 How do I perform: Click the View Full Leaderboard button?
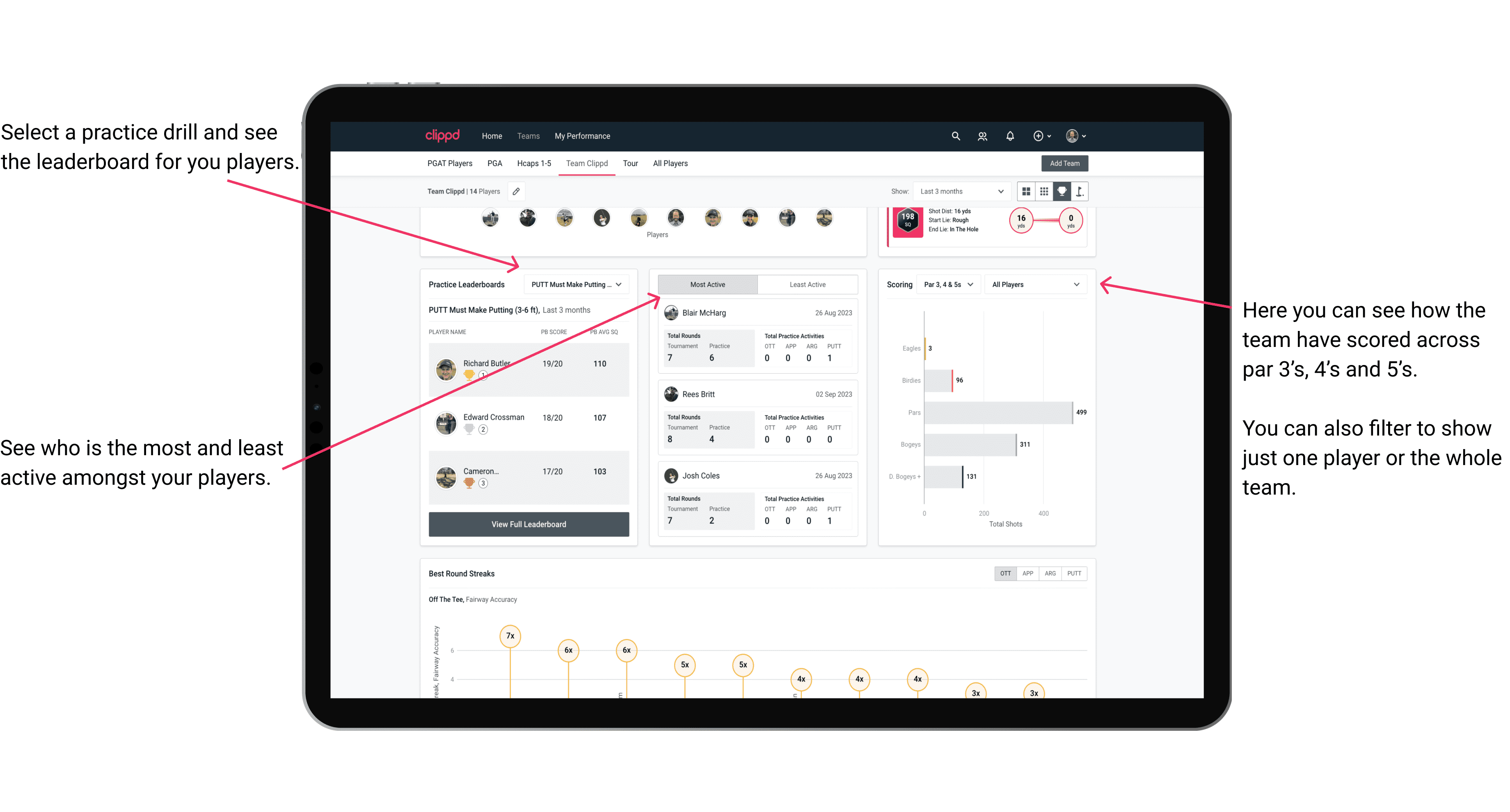click(x=528, y=524)
